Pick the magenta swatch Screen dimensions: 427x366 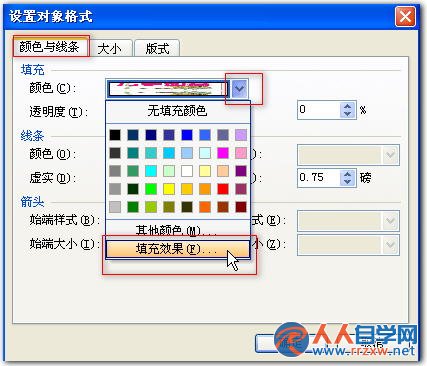(x=223, y=153)
